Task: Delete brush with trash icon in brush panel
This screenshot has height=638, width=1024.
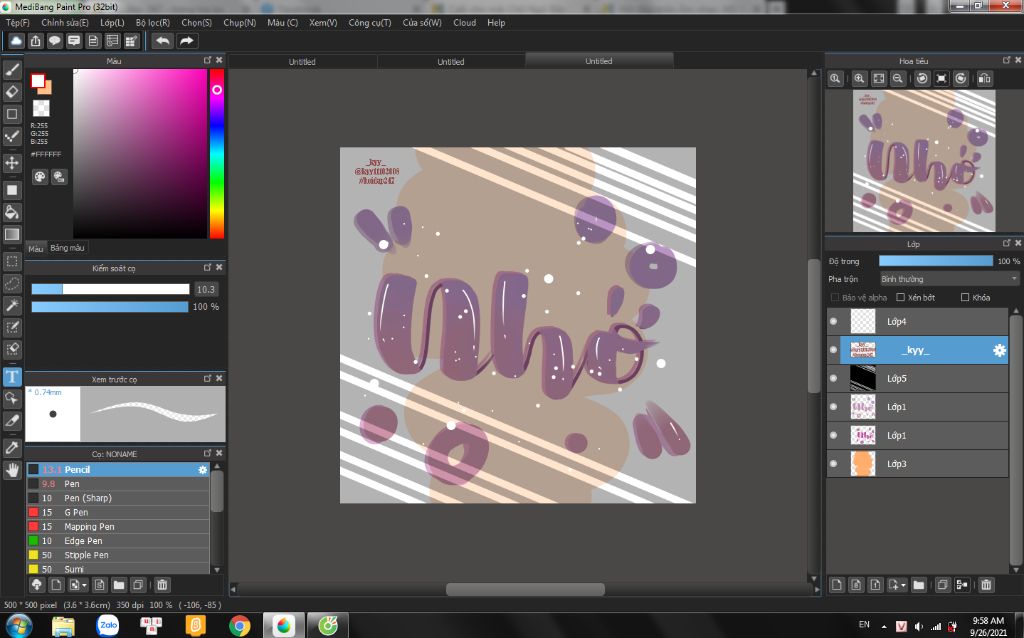Action: [x=162, y=584]
